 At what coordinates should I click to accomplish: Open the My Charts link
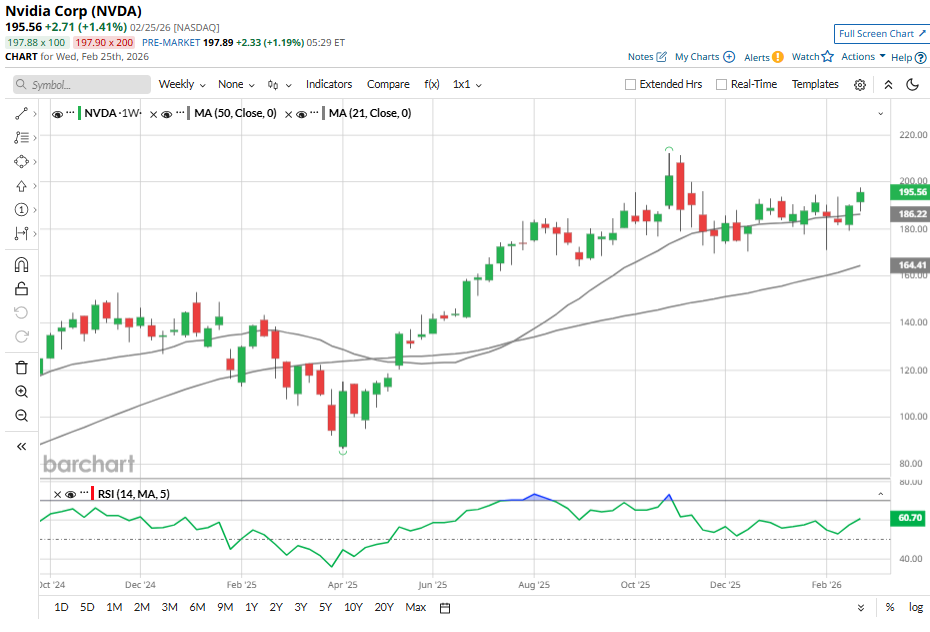click(x=704, y=57)
